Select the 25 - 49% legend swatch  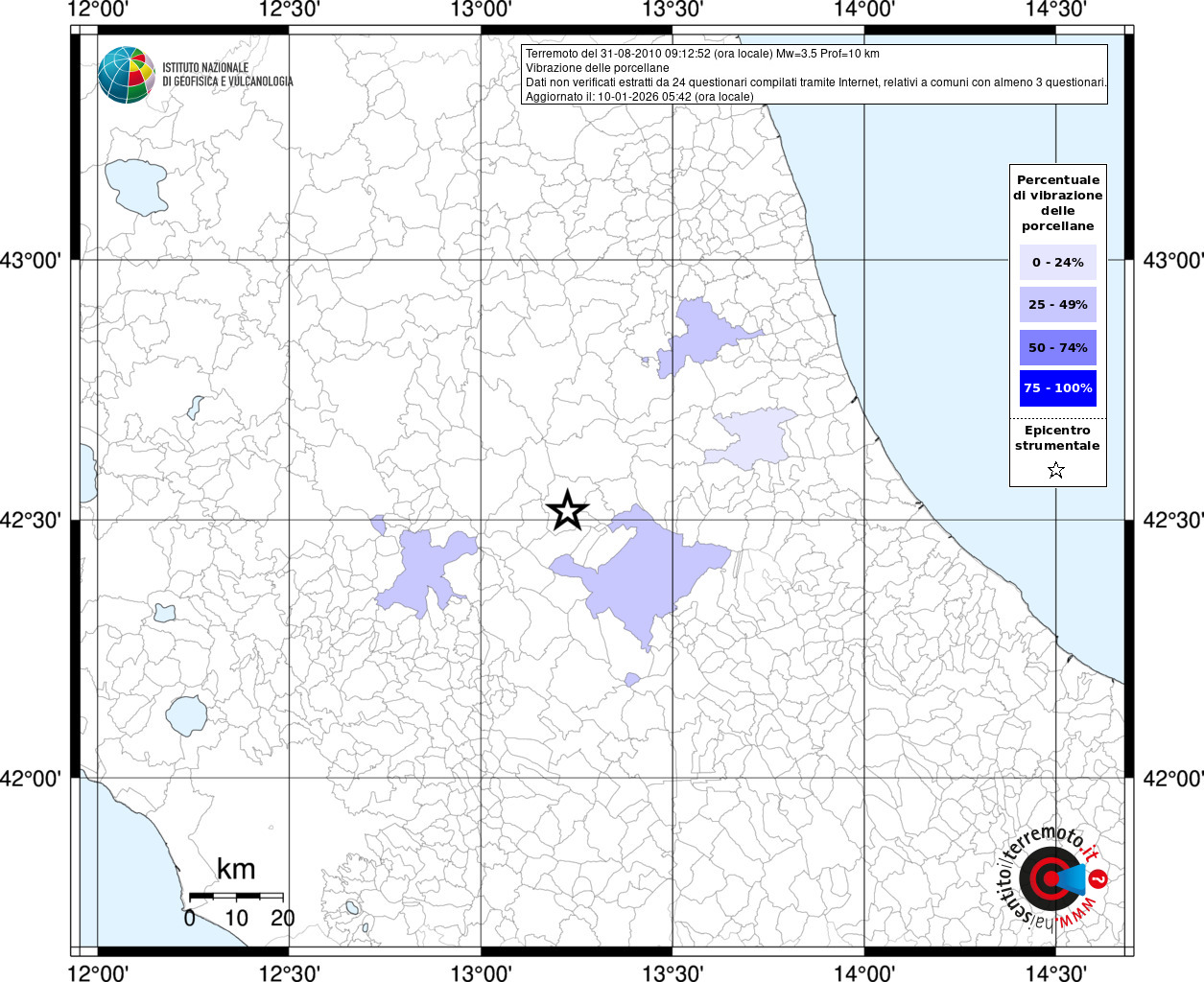tap(1058, 305)
